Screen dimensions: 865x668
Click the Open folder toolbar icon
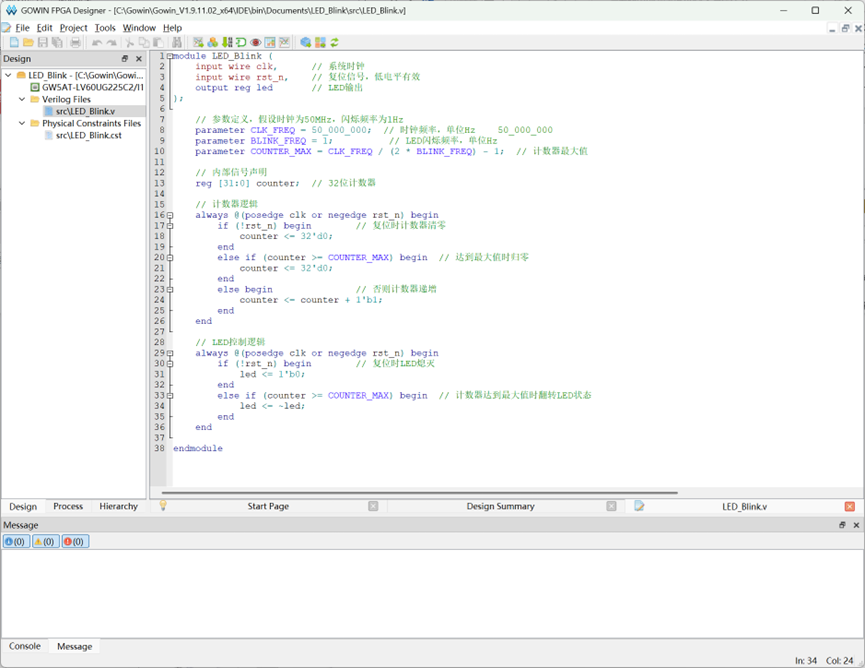point(28,42)
